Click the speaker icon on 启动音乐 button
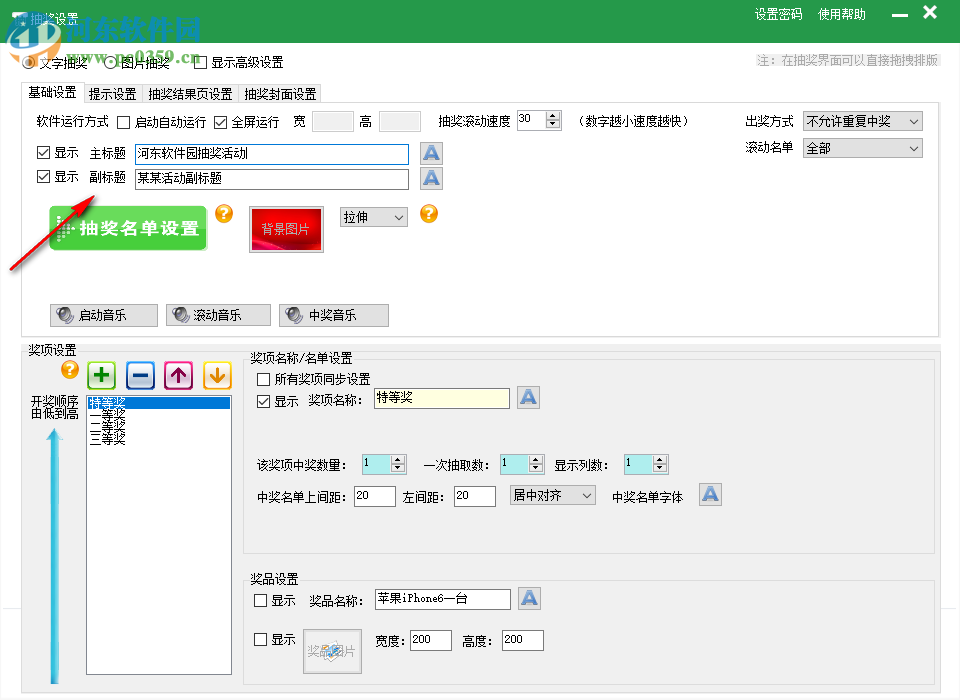The width and height of the screenshot is (960, 700). point(64,315)
